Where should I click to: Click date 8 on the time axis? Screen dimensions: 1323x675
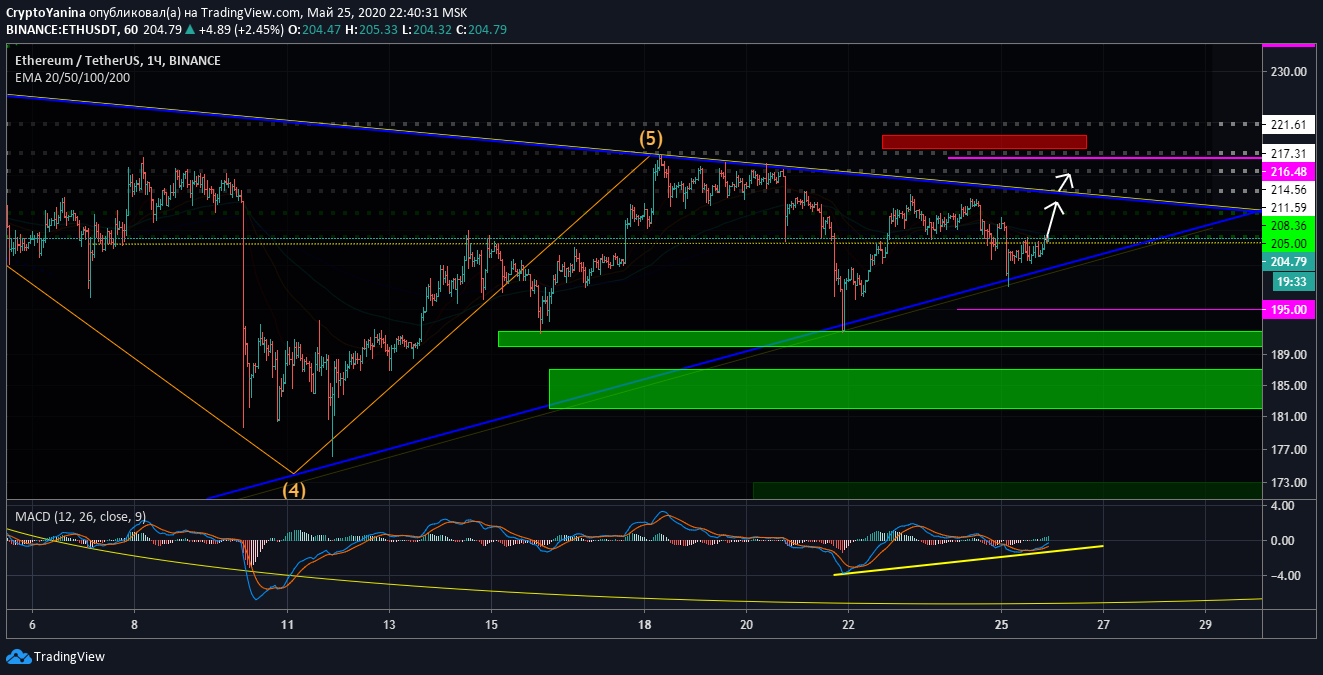click(x=134, y=625)
